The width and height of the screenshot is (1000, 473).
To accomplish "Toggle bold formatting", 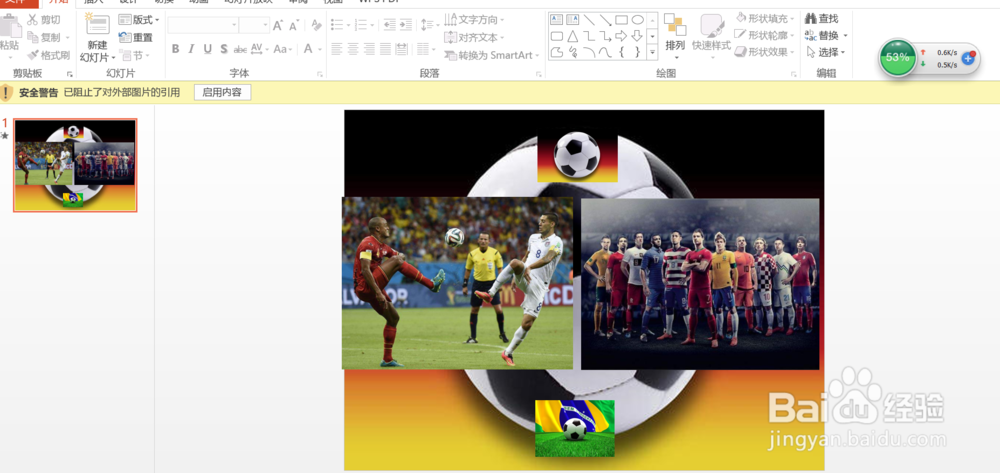I will pyautogui.click(x=175, y=49).
